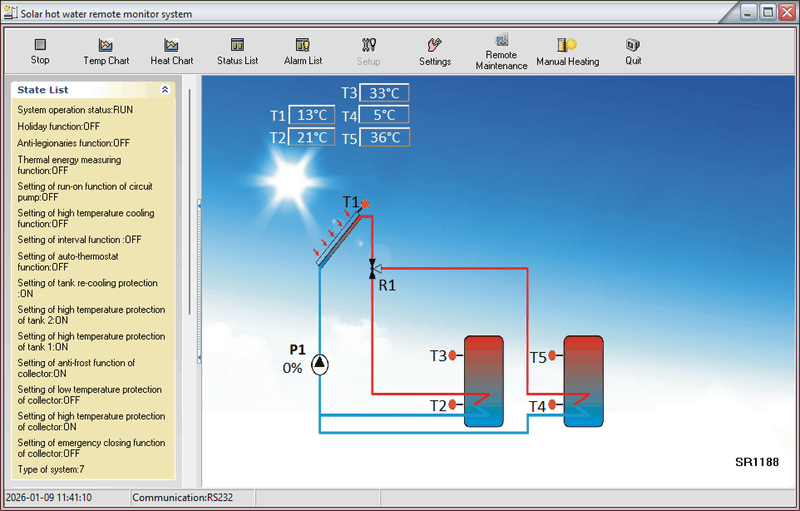Click 'run-on function of circuit pump' row
Image resolution: width=800 pixels, height=511 pixels.
tap(85, 191)
